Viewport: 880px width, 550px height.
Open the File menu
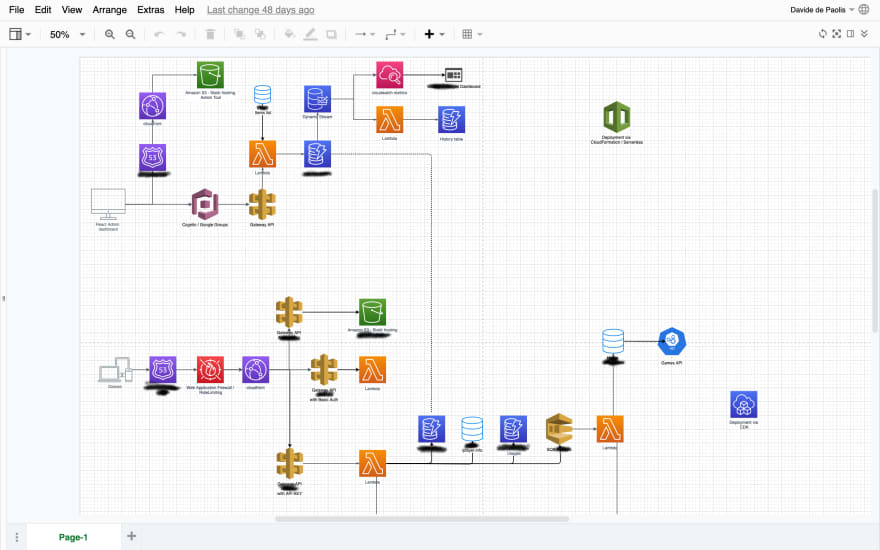[x=16, y=10]
